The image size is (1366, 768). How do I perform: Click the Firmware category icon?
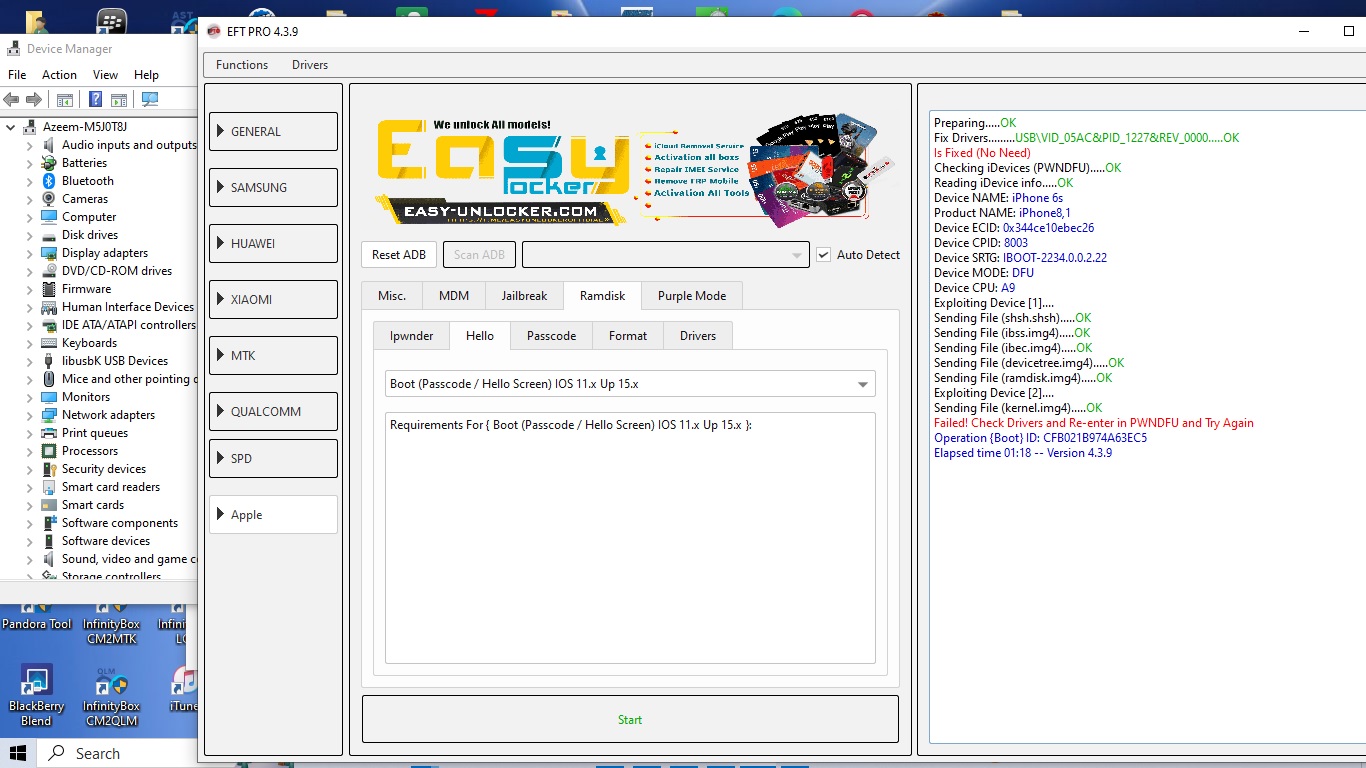pyautogui.click(x=49, y=289)
